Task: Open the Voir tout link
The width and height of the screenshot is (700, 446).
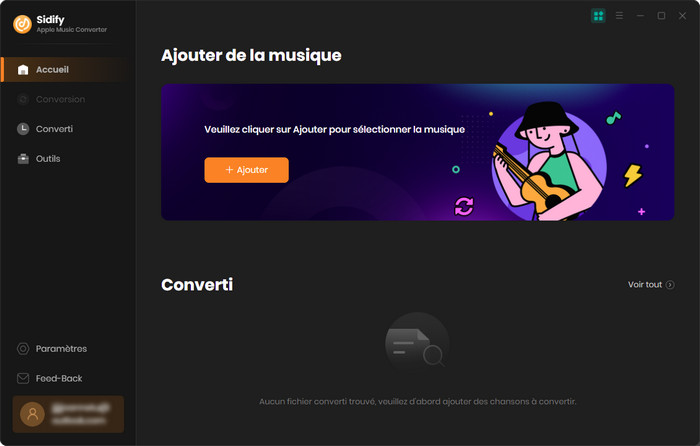Action: (651, 285)
